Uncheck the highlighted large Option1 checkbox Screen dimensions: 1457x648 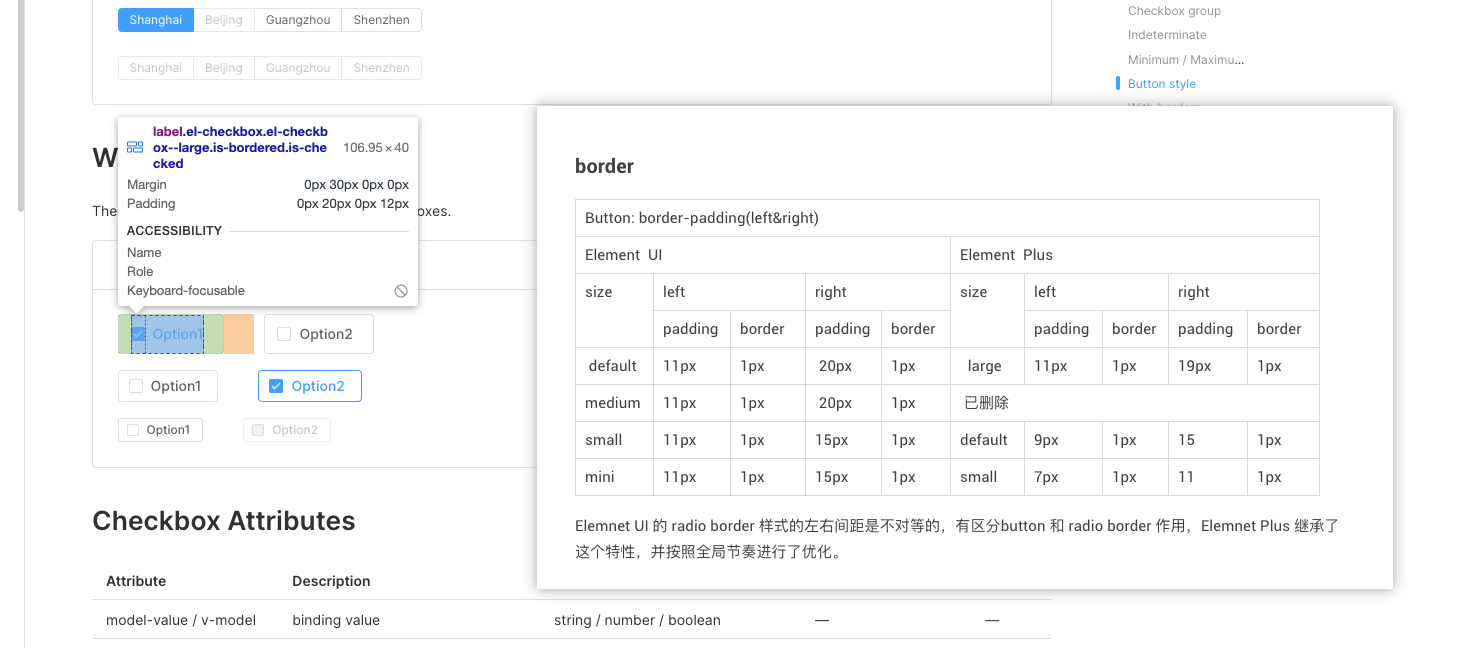139,334
